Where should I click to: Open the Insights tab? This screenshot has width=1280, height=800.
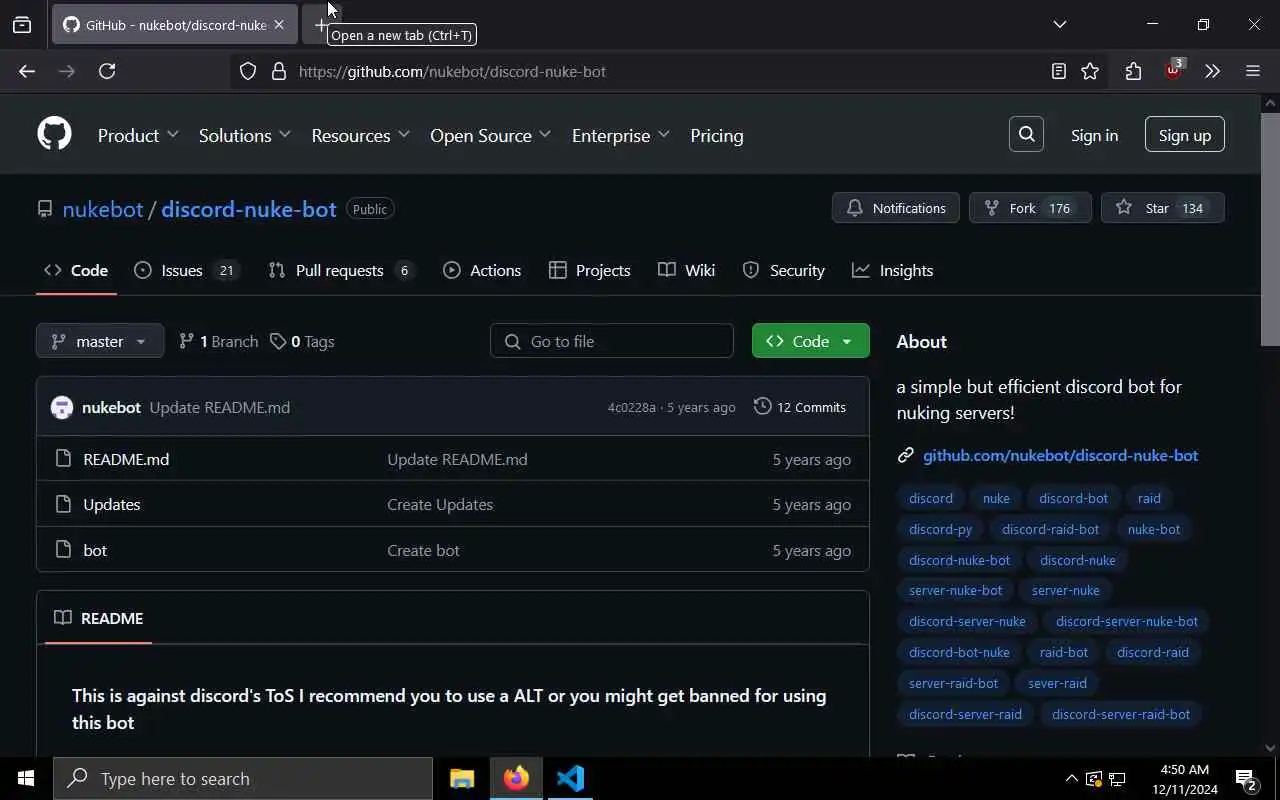click(893, 270)
